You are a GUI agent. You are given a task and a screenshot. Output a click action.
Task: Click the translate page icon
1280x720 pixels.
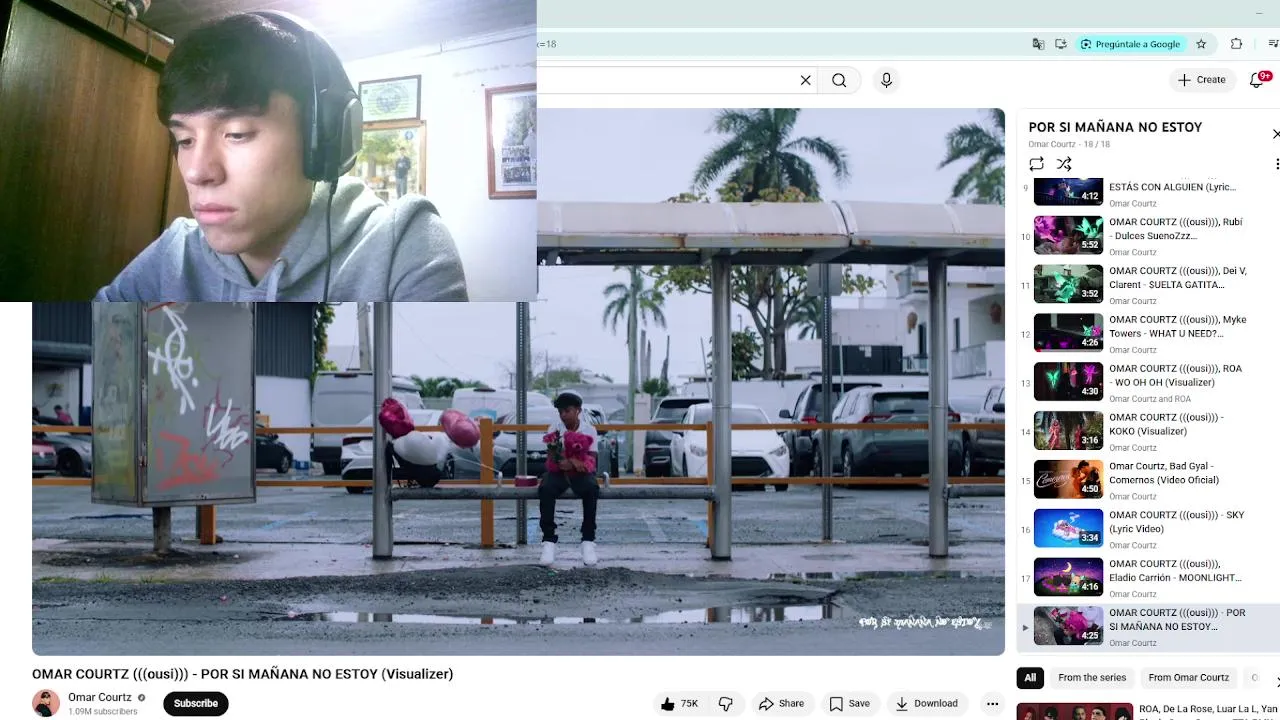coord(1038,44)
